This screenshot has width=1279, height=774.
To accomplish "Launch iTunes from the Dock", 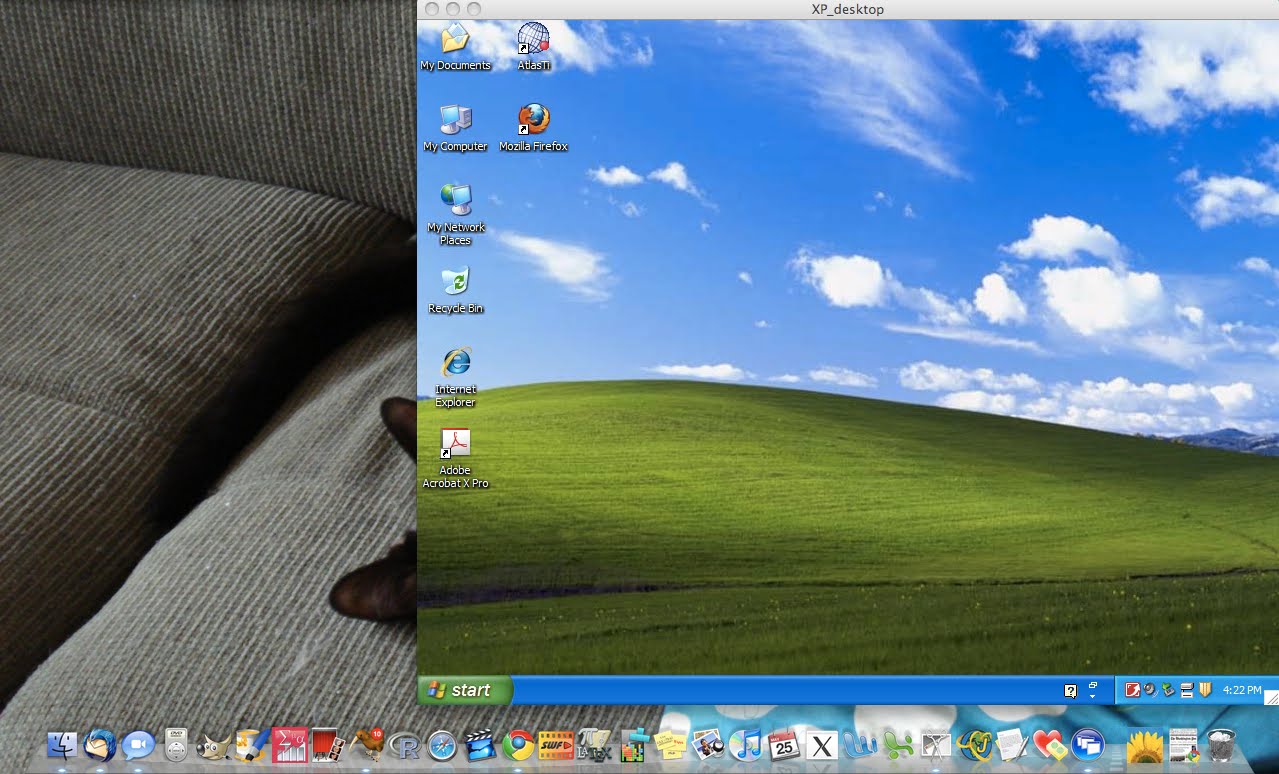I will point(746,745).
